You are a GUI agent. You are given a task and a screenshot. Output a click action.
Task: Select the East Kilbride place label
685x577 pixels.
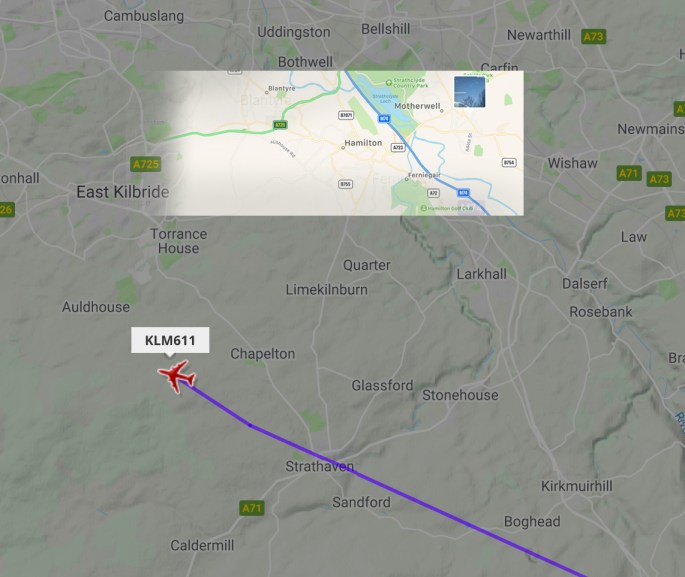pyautogui.click(x=123, y=192)
